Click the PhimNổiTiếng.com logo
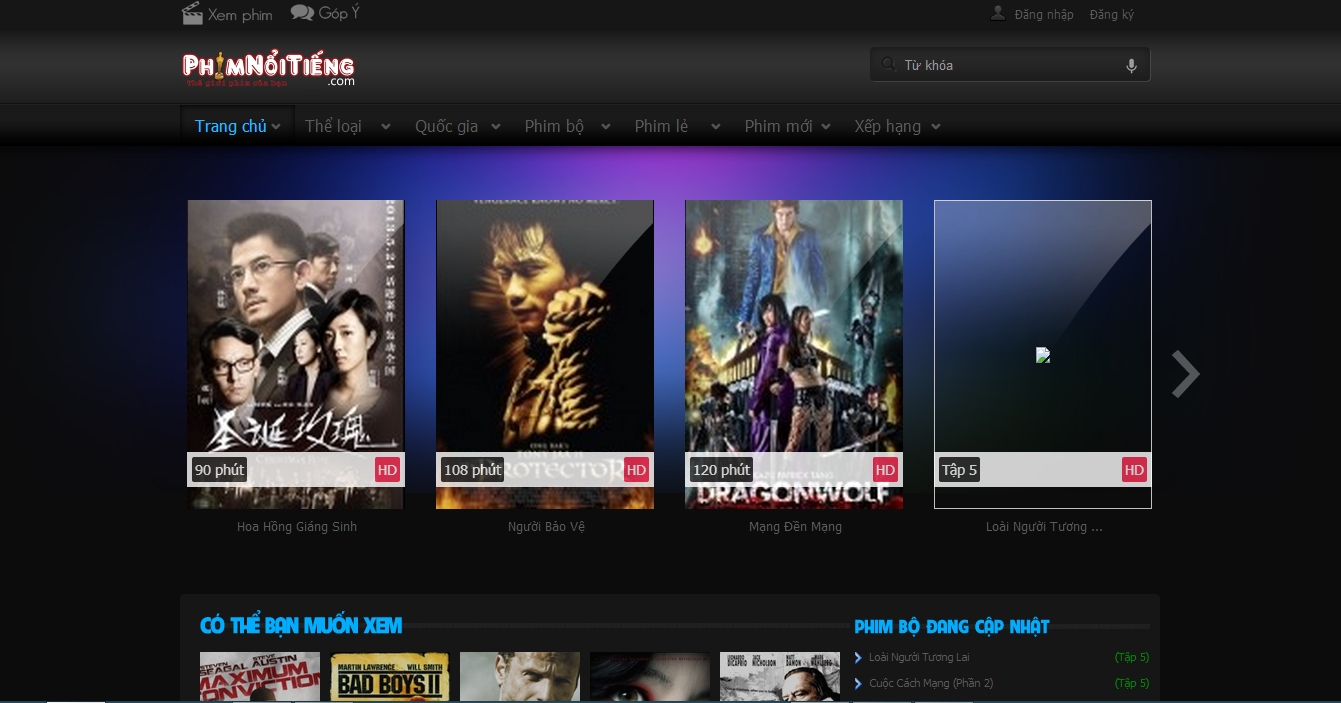This screenshot has height=703, width=1341. (268, 69)
